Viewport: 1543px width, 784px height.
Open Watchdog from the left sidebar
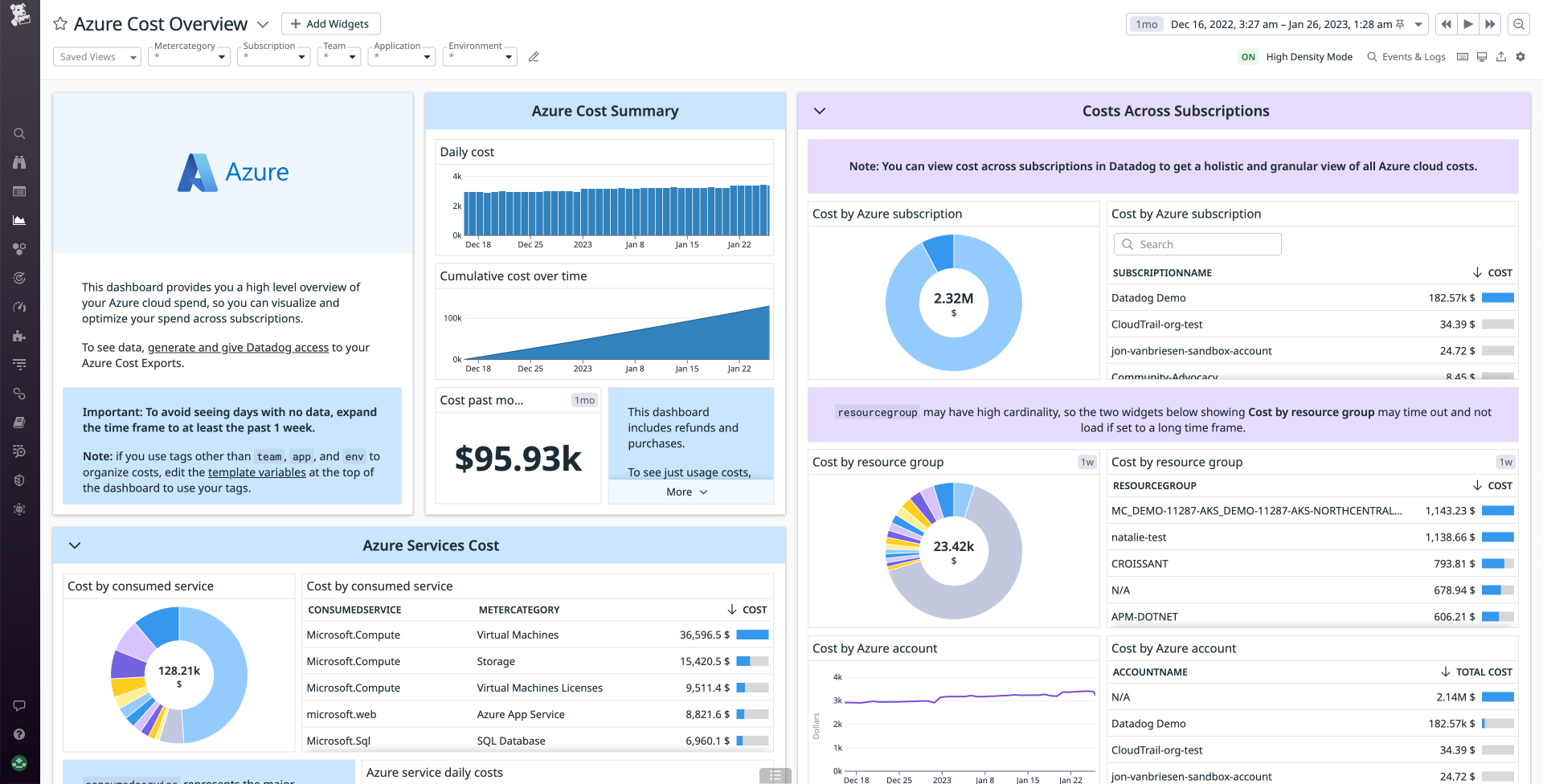coord(19,162)
